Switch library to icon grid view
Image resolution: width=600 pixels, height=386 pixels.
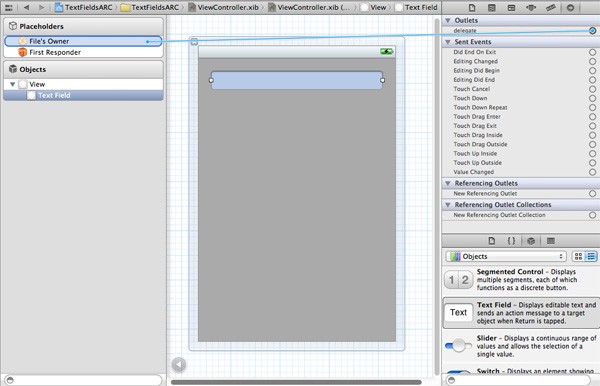[x=578, y=256]
